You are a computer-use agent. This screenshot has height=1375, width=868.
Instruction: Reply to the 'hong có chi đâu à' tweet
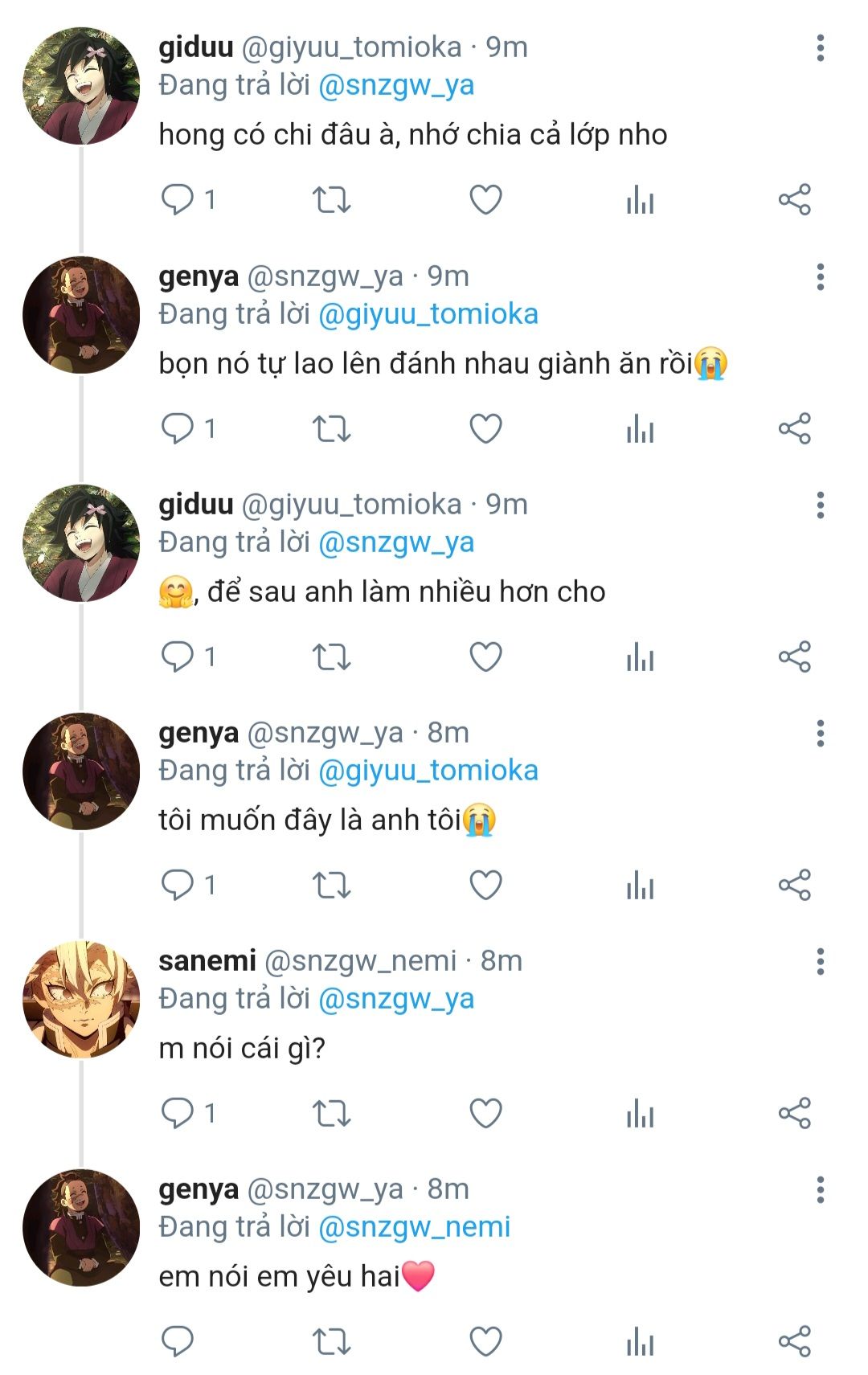tap(178, 199)
